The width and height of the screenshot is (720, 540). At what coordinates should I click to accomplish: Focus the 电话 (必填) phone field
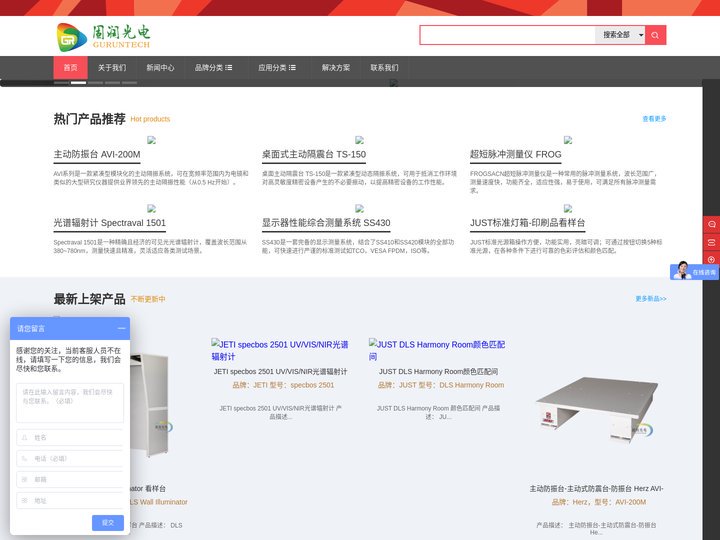(70, 459)
